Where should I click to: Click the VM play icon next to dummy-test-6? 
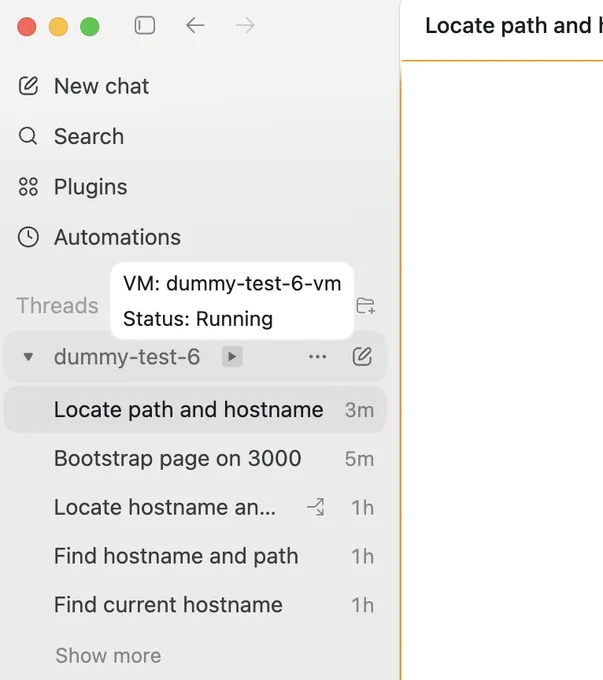point(232,357)
